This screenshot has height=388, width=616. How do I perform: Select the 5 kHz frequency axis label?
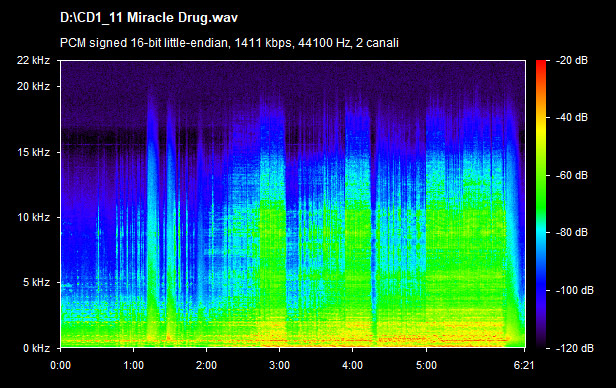coord(37,282)
